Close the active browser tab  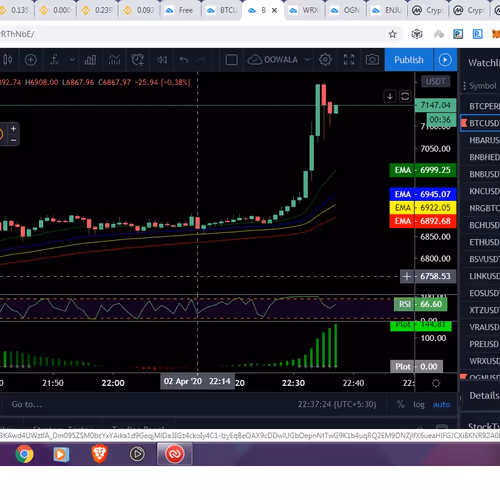(x=274, y=11)
